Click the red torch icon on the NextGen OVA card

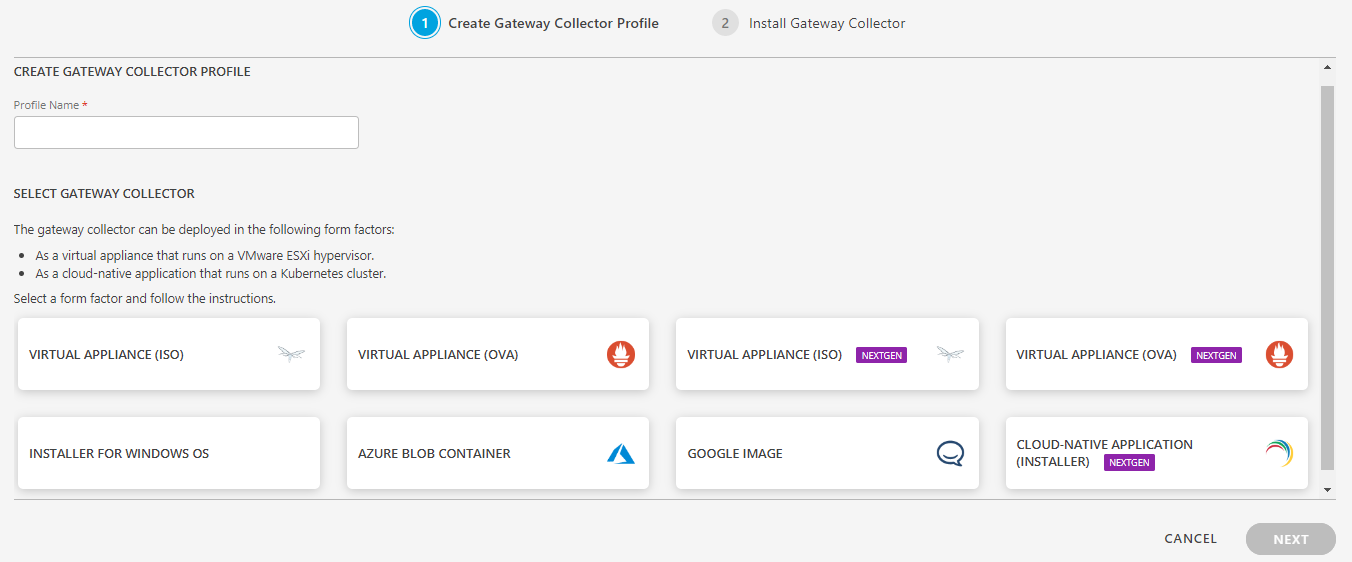(1280, 354)
